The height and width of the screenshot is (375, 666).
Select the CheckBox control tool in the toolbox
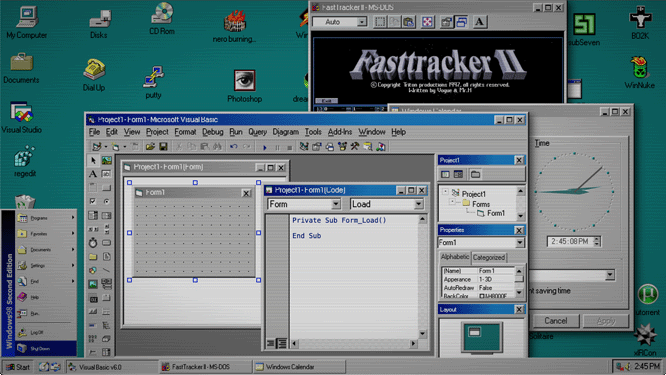[x=93, y=201]
